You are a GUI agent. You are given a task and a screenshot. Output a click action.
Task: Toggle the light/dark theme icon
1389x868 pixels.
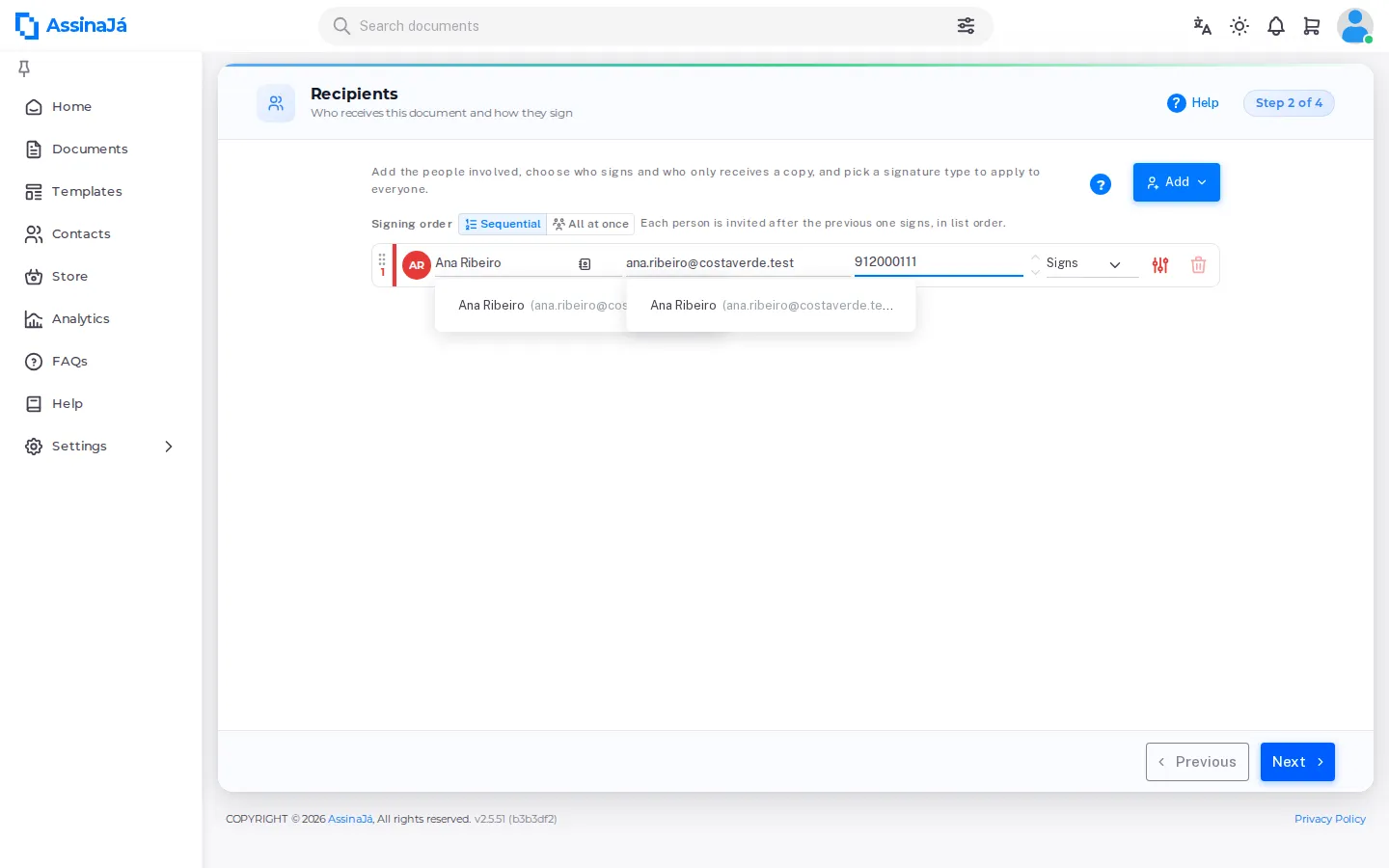1239,26
